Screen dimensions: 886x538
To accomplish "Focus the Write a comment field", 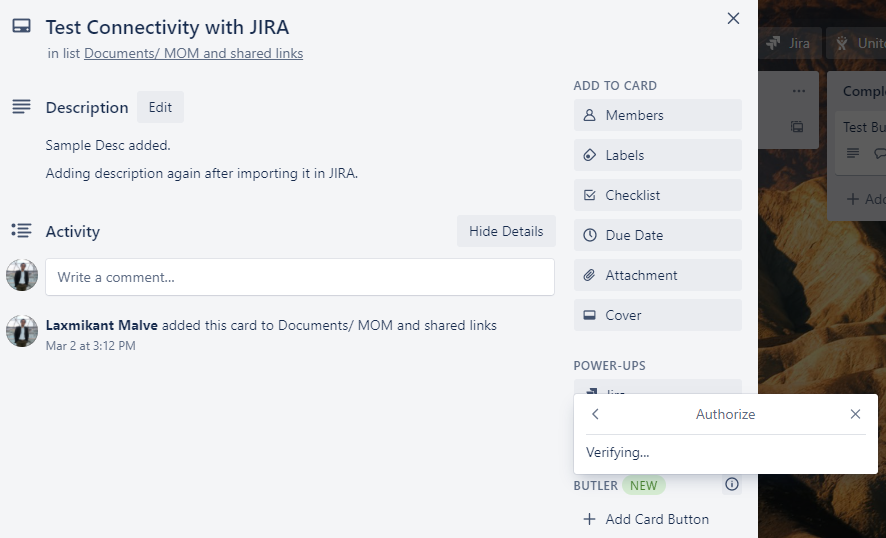I will pyautogui.click(x=300, y=277).
